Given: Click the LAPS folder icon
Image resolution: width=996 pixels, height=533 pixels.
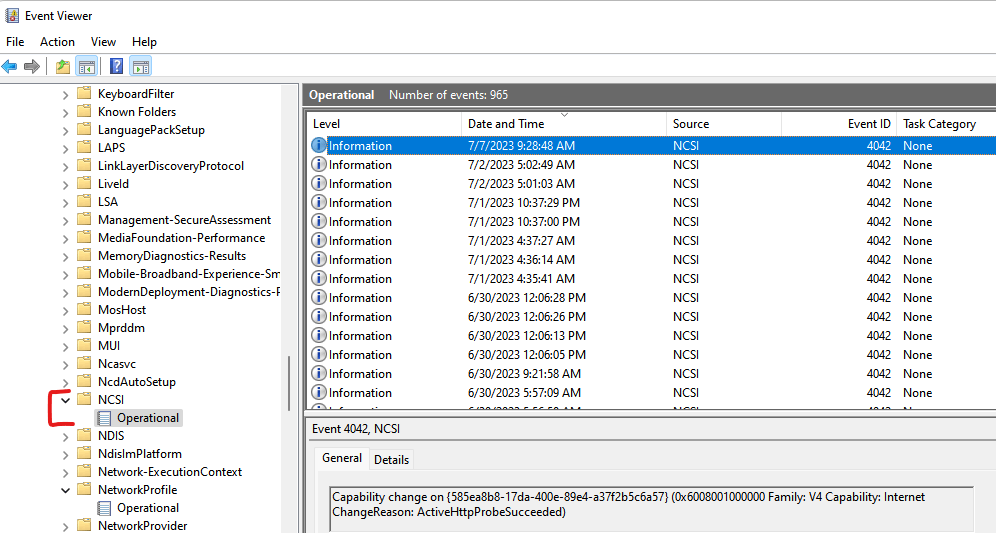Looking at the screenshot, I should click(x=84, y=147).
